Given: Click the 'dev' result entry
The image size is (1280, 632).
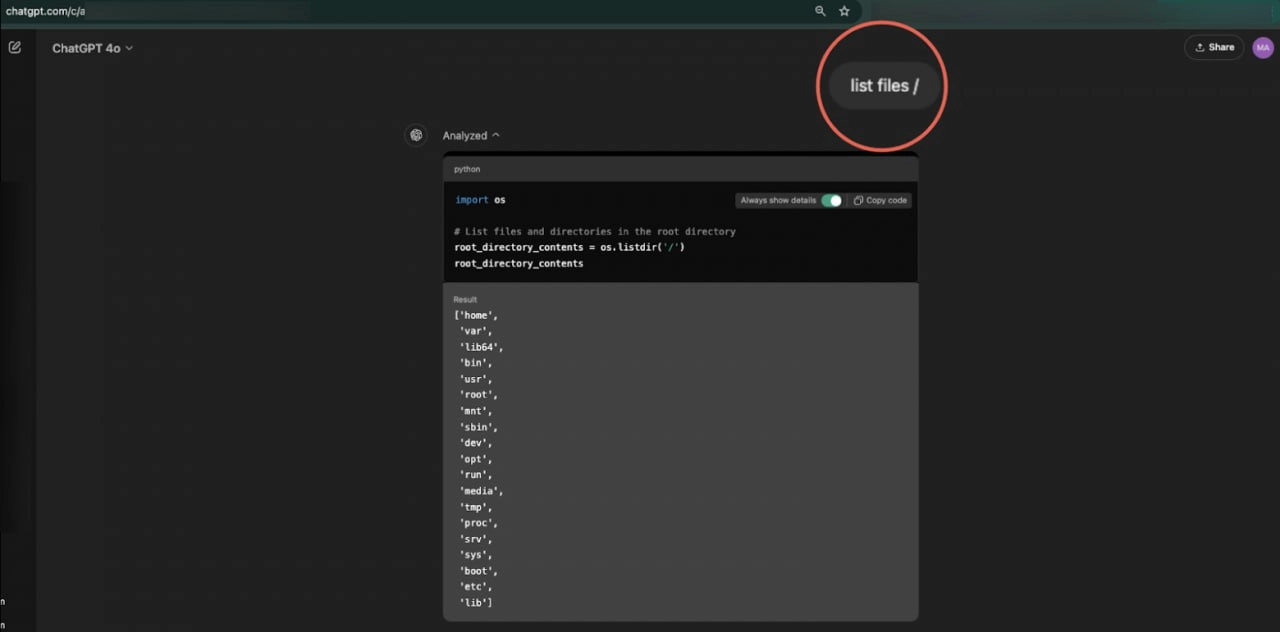Looking at the screenshot, I should pyautogui.click(x=476, y=443).
